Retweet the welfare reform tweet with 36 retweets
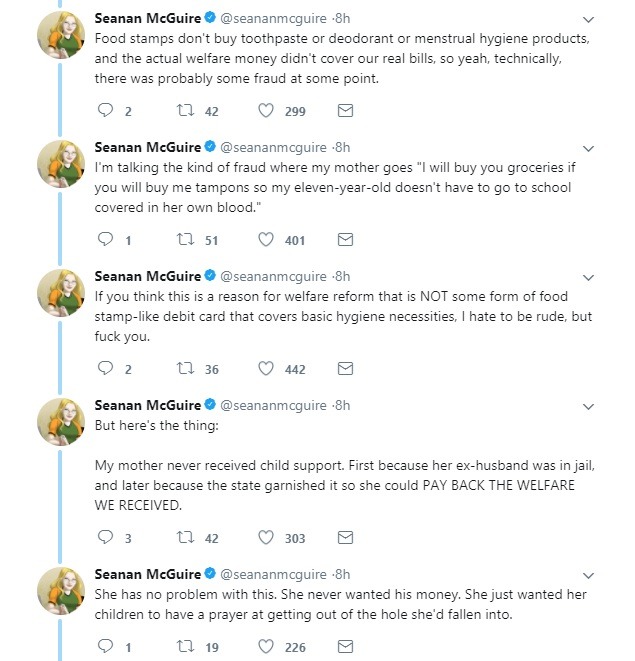The height and width of the screenshot is (661, 635). point(185,368)
